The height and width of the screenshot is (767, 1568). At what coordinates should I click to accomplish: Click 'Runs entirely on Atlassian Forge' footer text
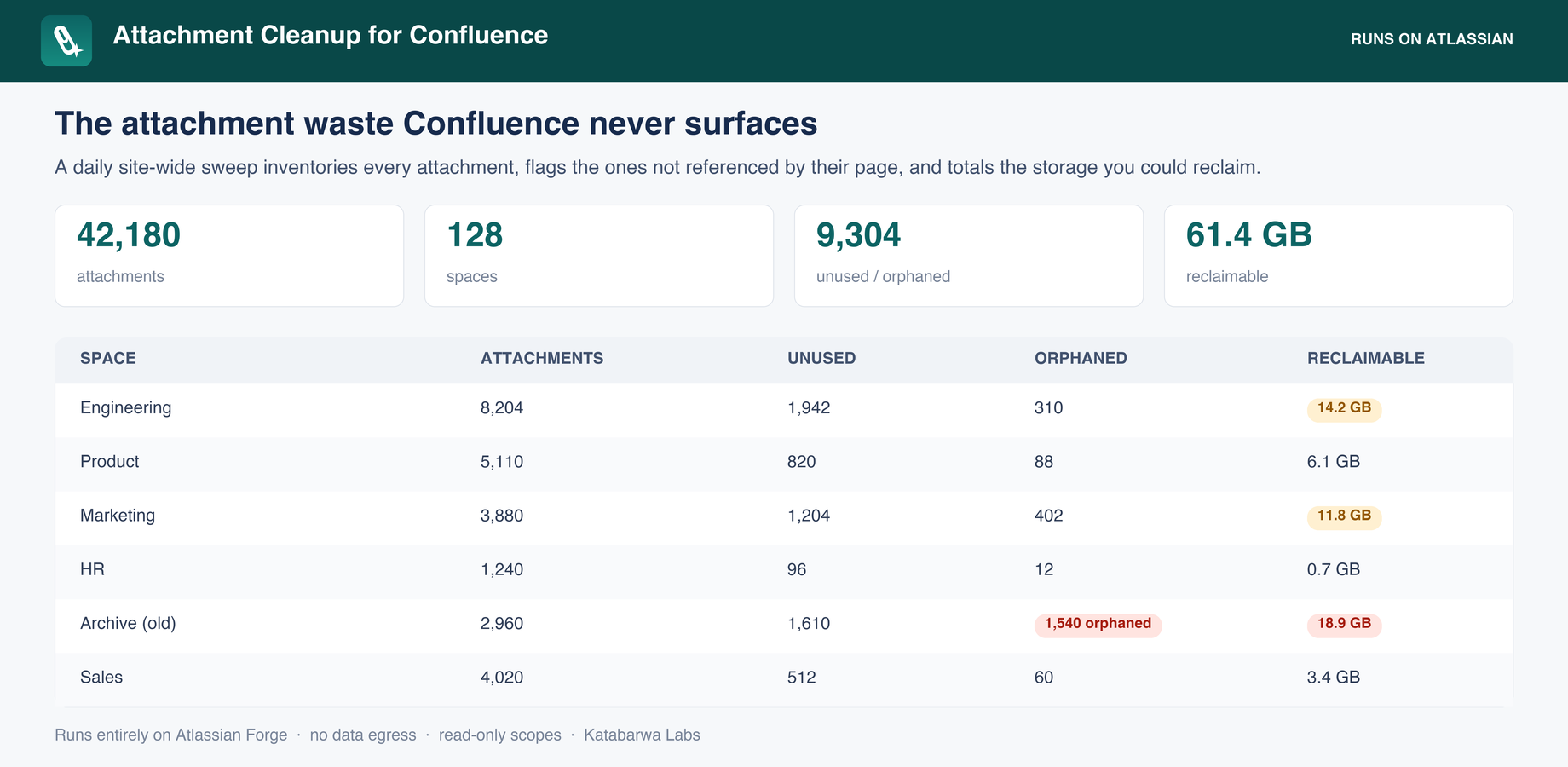171,735
